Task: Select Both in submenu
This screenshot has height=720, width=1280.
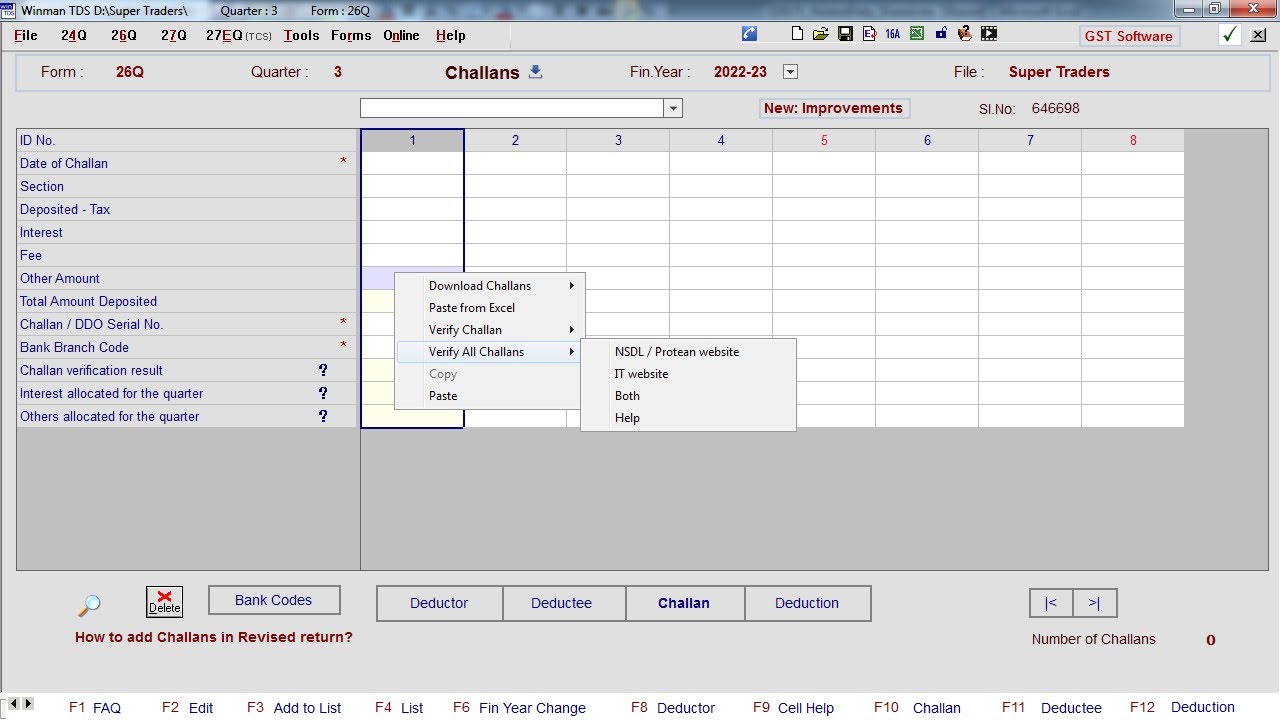Action: [x=688, y=396]
